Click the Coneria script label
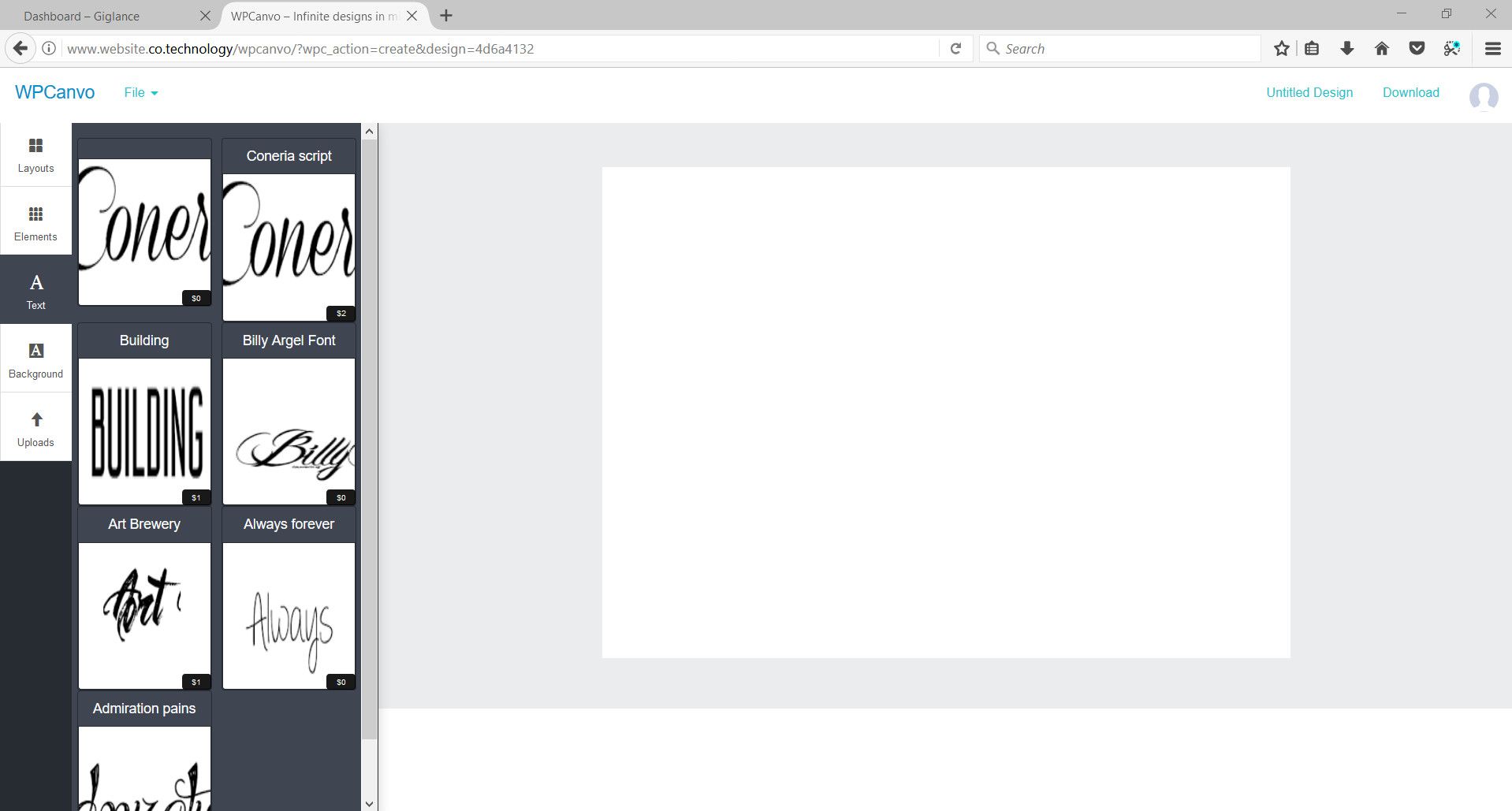Screen dimensions: 1512x811 pos(289,156)
